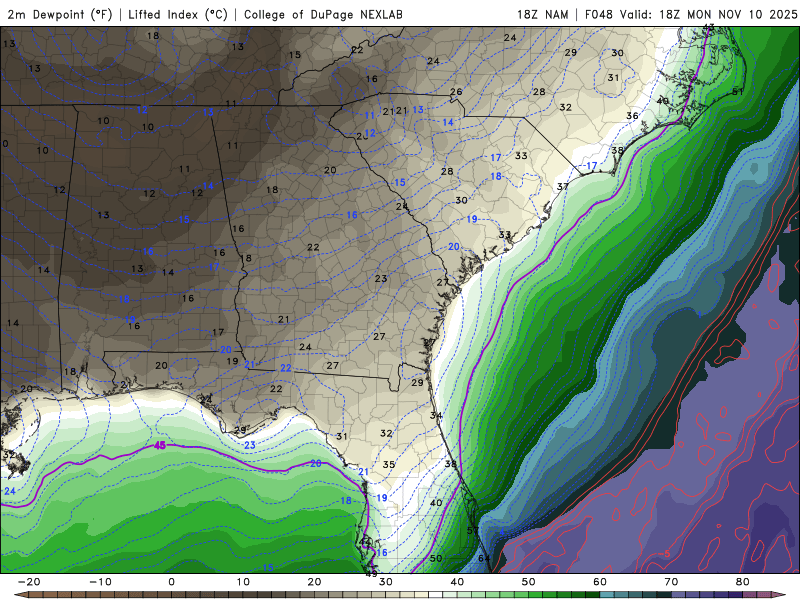Click the colorbar tick label "10"
This screenshot has height=600, width=800.
[x=243, y=582]
